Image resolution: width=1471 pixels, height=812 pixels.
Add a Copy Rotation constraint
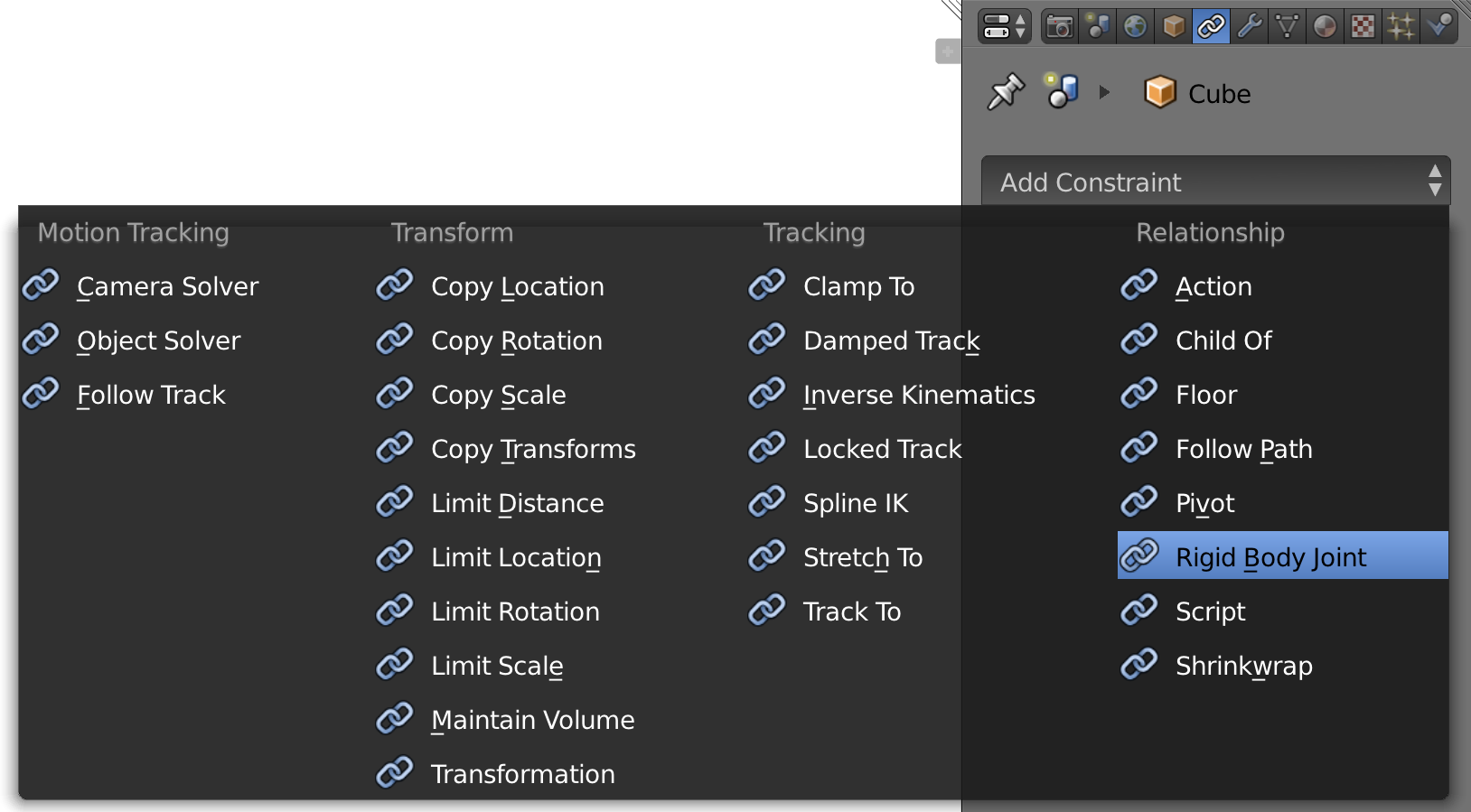[x=516, y=341]
